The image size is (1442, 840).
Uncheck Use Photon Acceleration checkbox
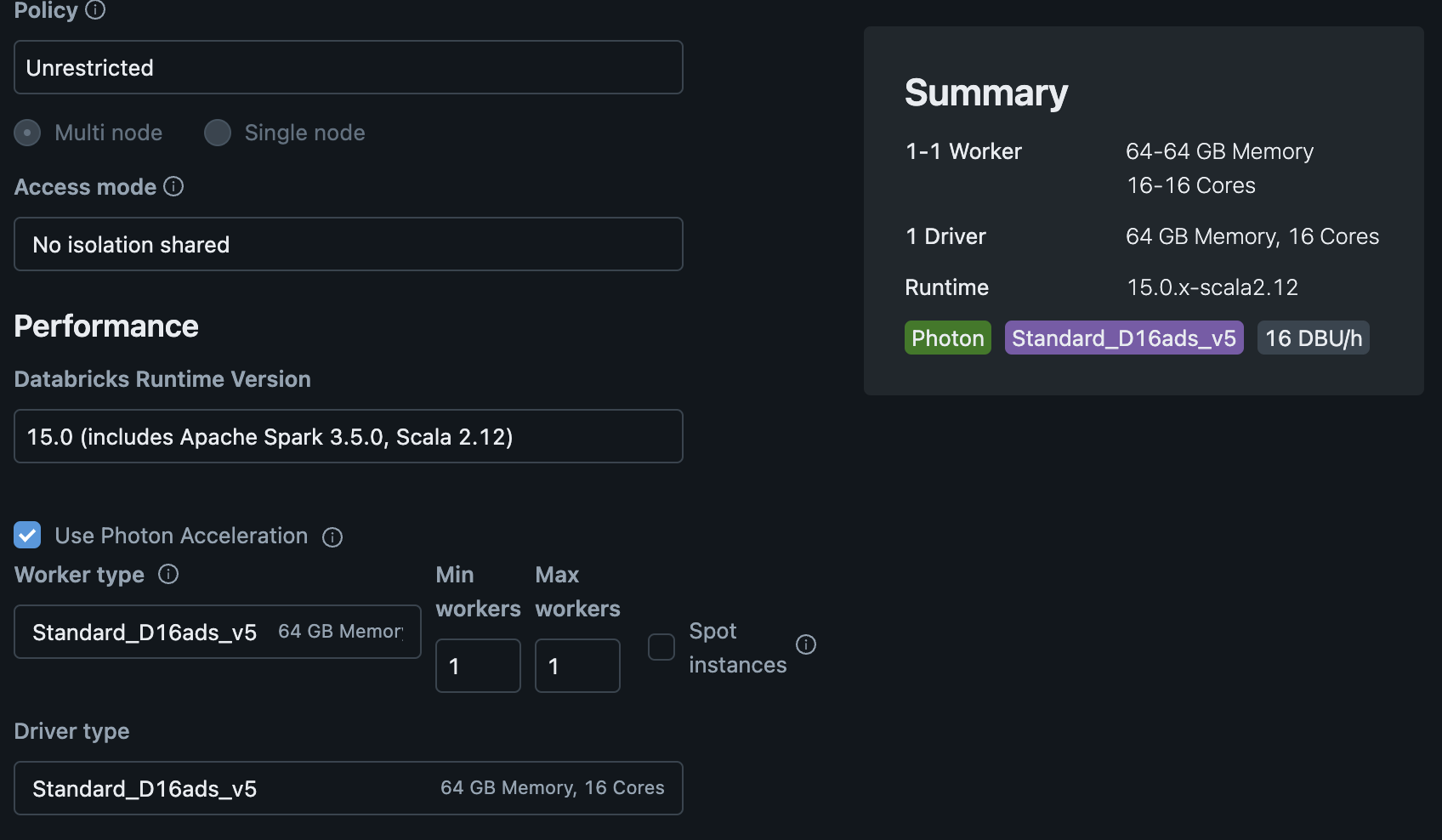pyautogui.click(x=27, y=535)
